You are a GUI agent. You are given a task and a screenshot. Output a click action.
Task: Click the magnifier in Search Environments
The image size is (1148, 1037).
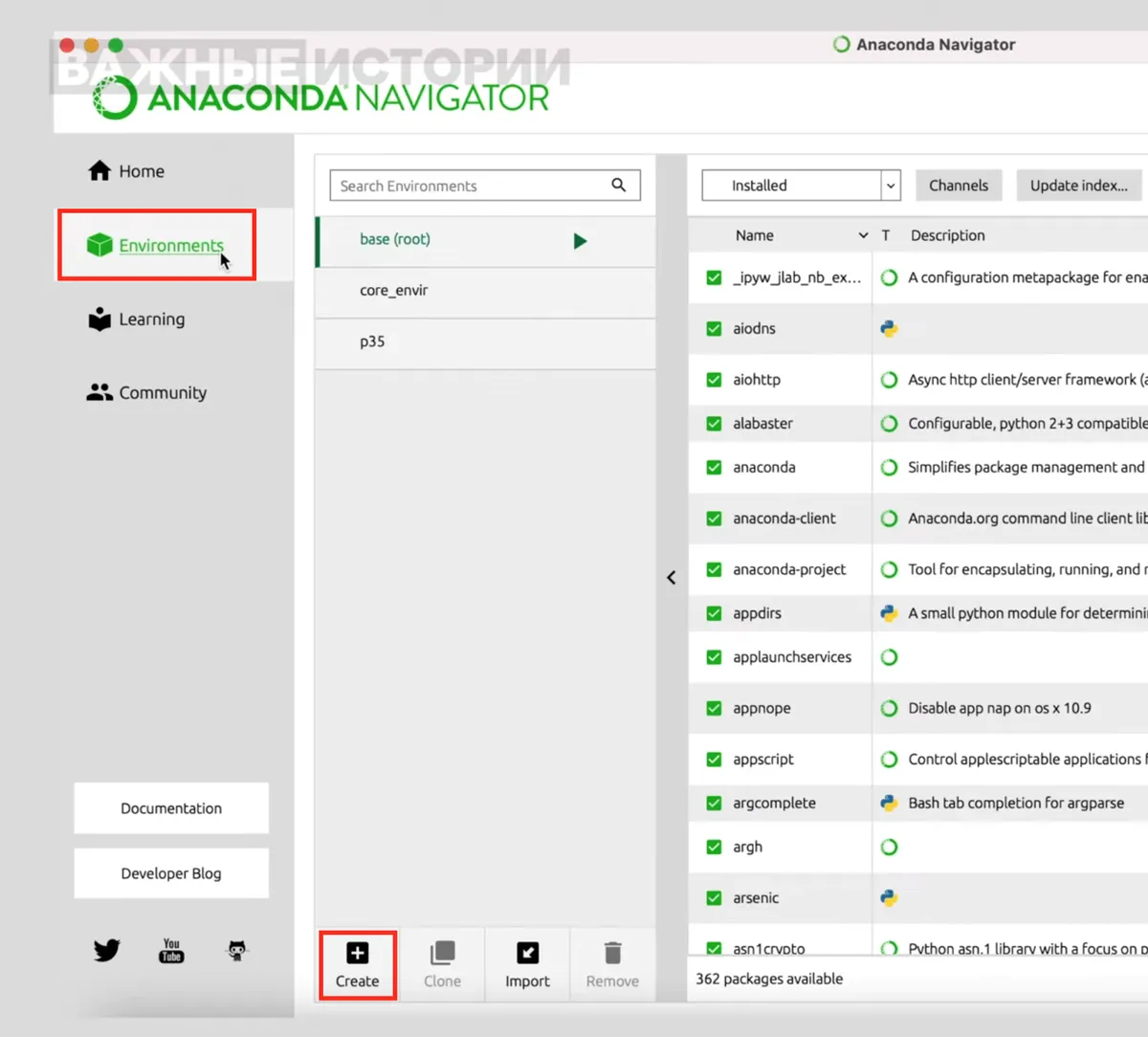point(619,185)
